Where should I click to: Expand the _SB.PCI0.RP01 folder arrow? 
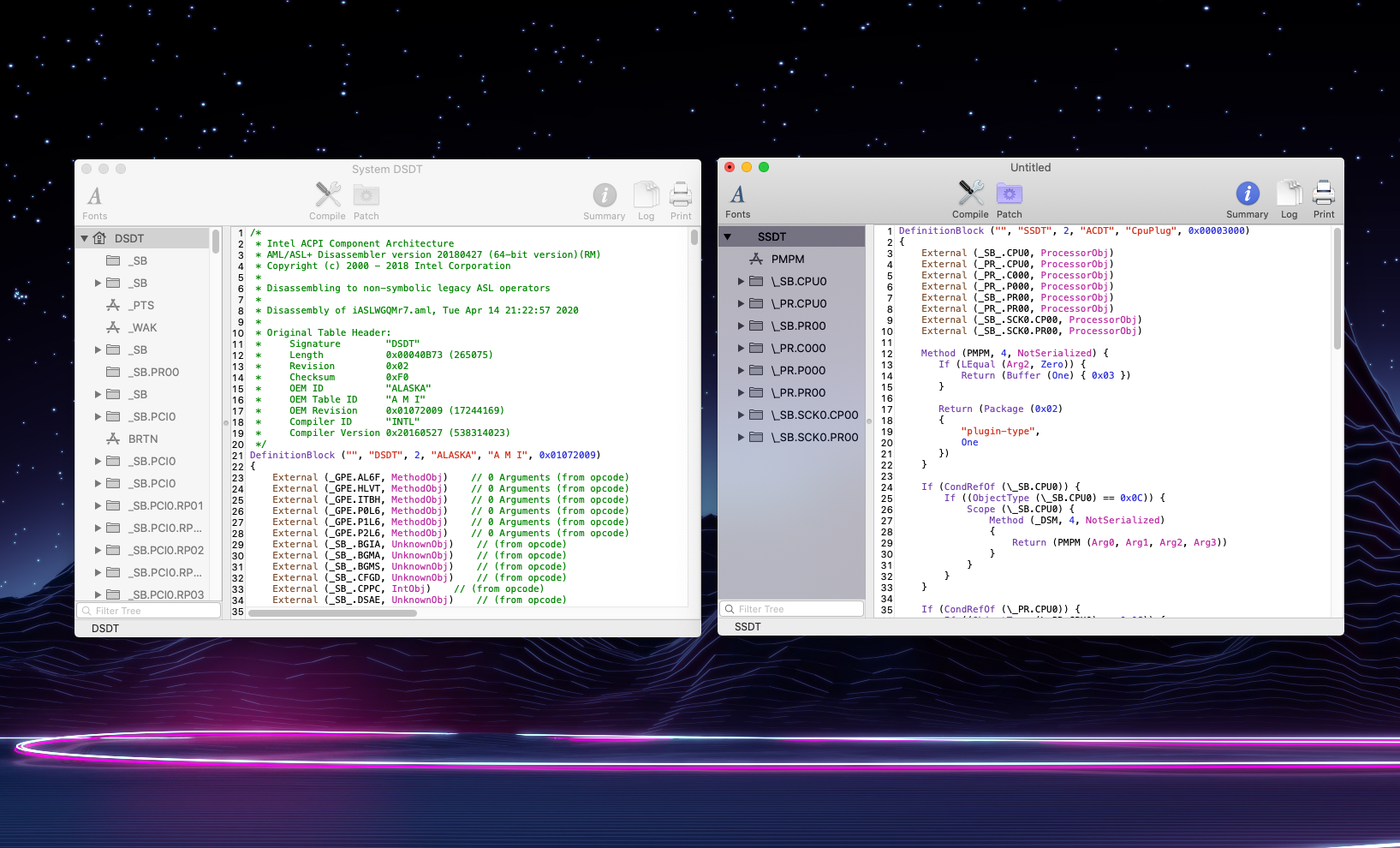click(x=98, y=506)
